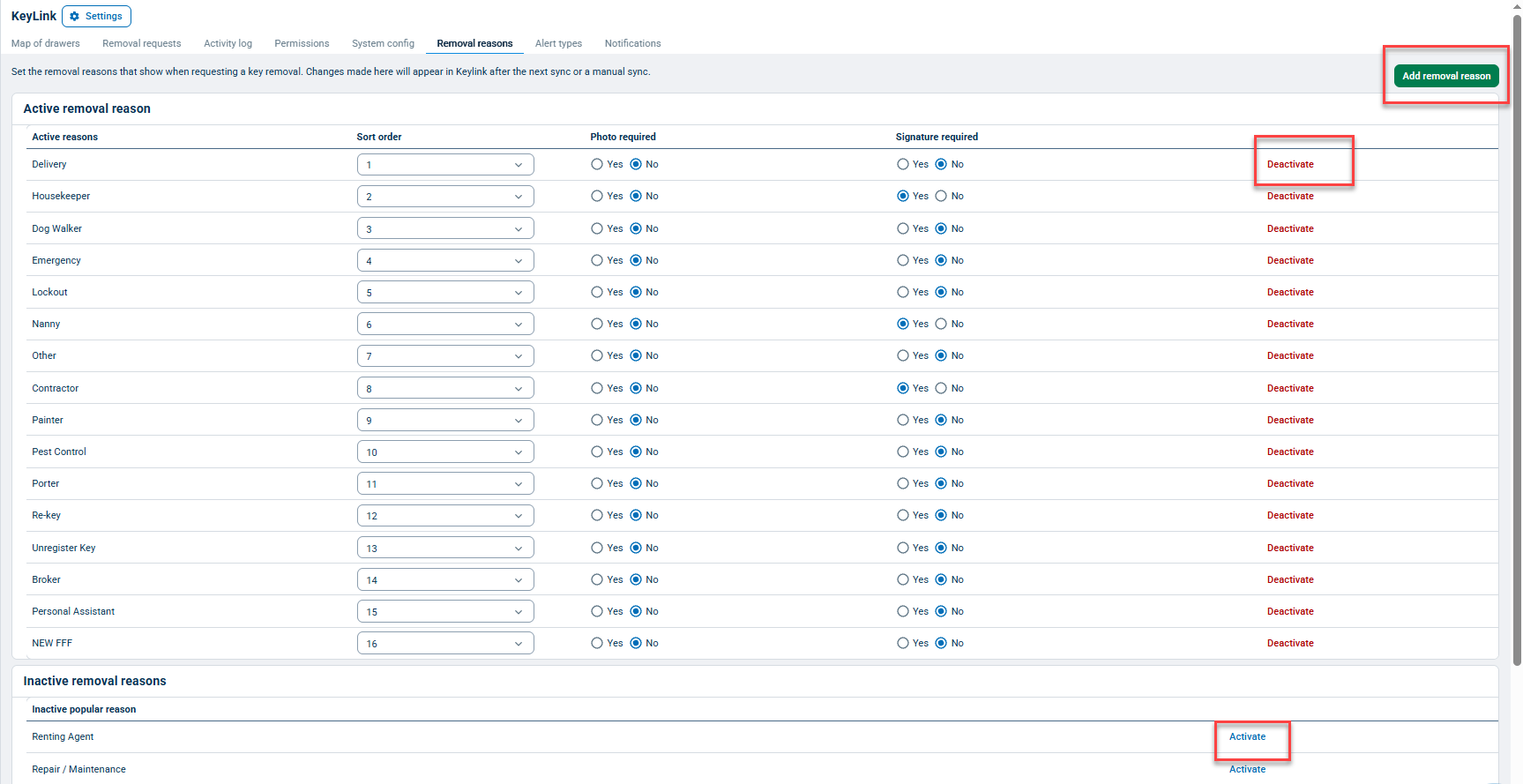Set Signature required to Yes for Delivery
The height and width of the screenshot is (784, 1523).
[902, 164]
